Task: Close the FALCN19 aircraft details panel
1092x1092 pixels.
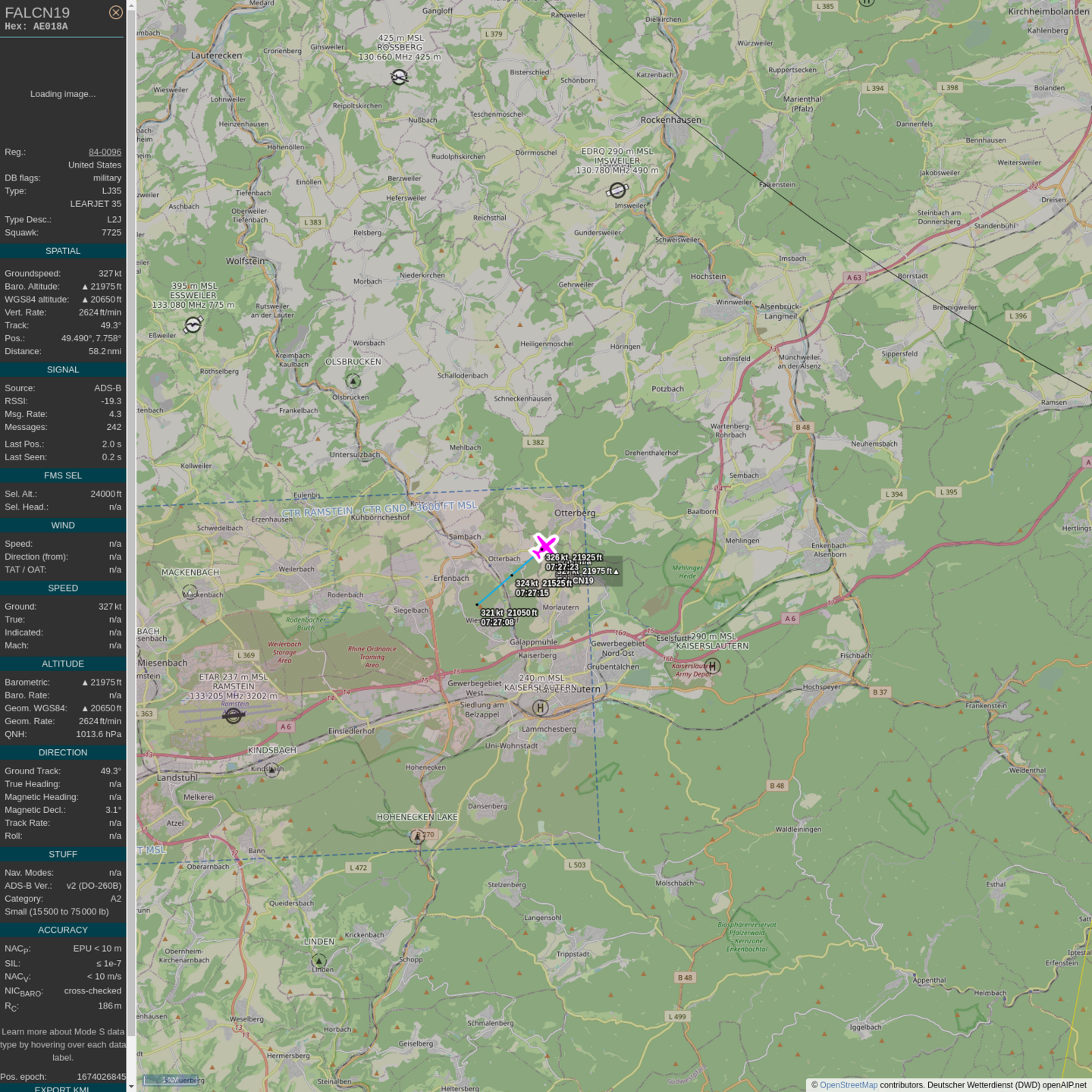Action: point(115,12)
